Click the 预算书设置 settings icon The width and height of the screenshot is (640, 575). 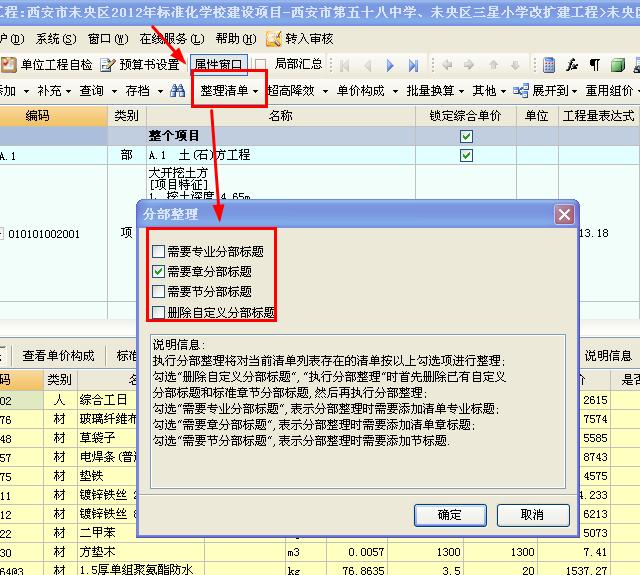click(108, 64)
